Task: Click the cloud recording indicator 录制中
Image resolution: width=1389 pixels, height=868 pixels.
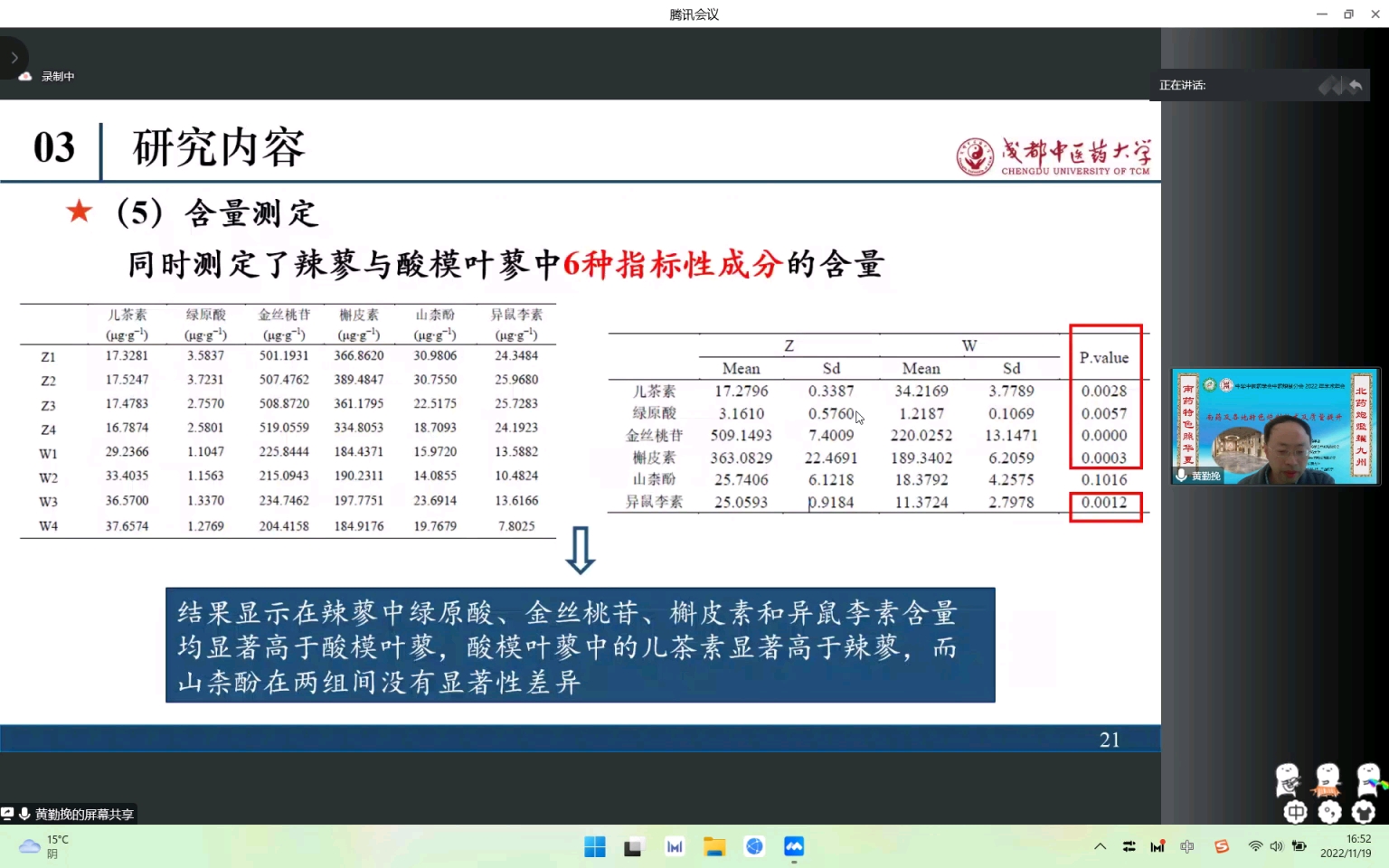Action: pos(47,77)
